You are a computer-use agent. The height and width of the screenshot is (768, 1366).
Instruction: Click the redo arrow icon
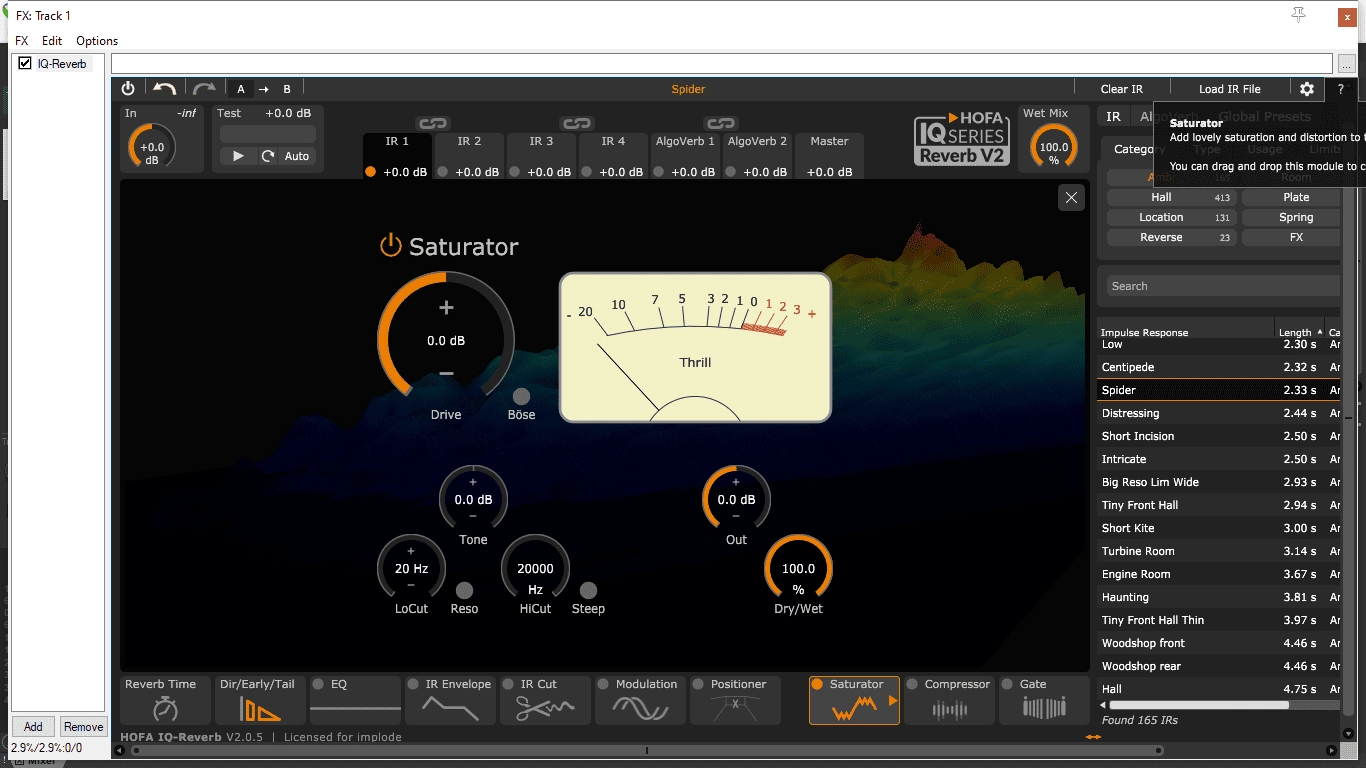click(204, 89)
